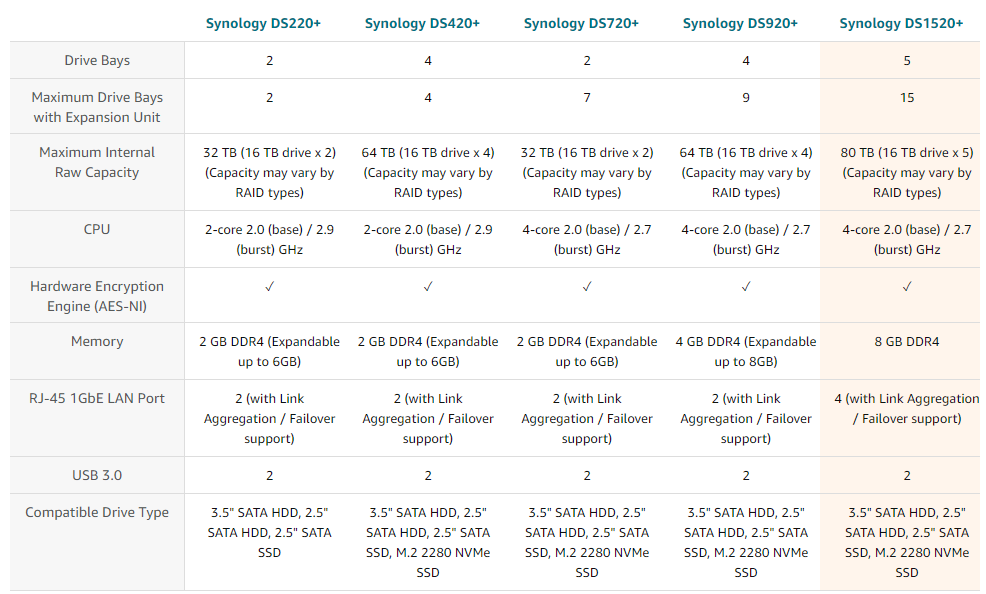Screen dimensions: 986x594
Task: Click the DS220+ encryption checkmark icon
Action: 270,287
